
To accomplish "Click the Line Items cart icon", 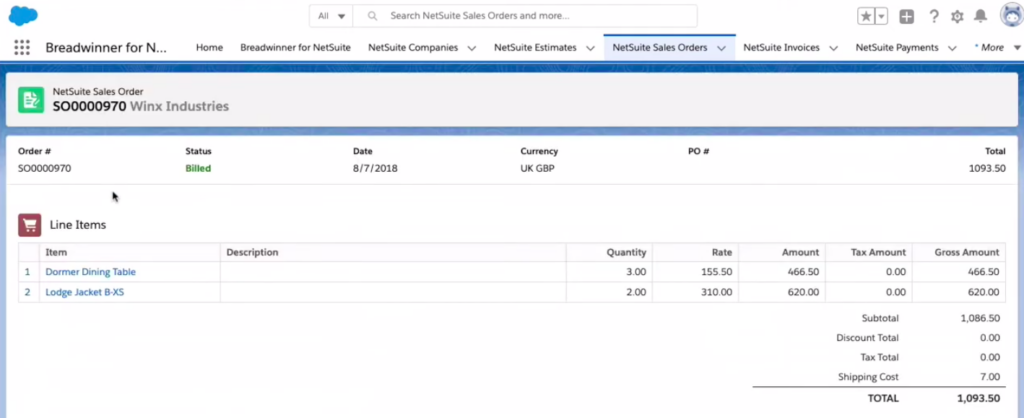I will coord(30,225).
